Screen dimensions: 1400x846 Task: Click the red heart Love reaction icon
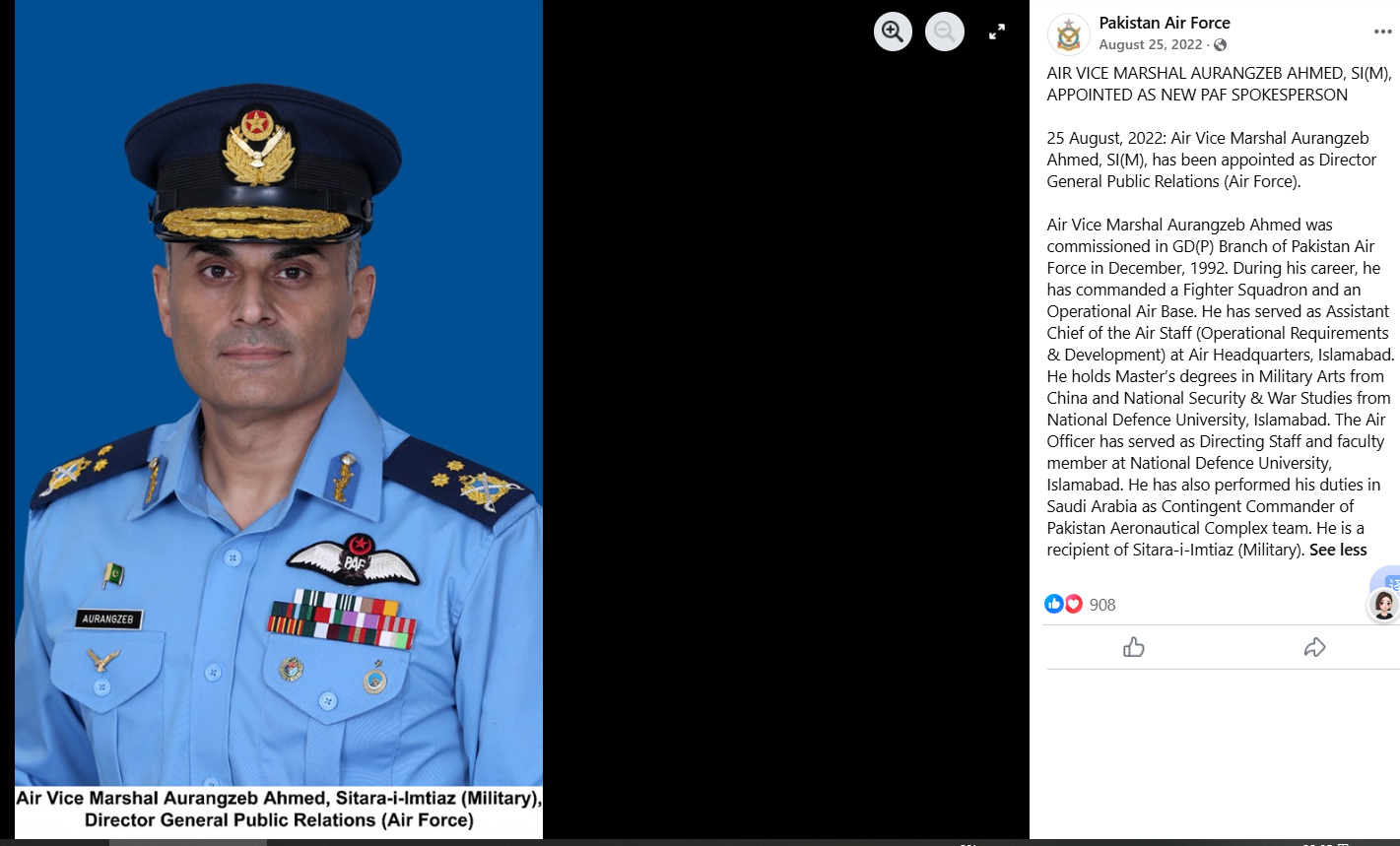click(1073, 604)
